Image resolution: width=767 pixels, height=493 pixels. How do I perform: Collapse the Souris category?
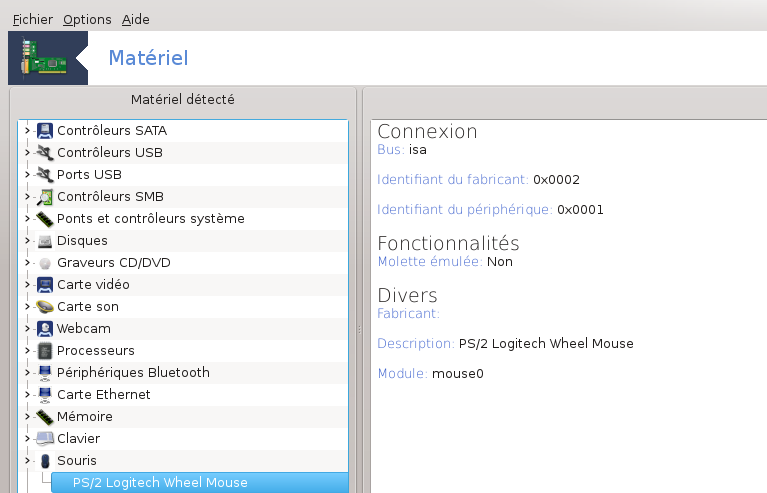tap(27, 461)
